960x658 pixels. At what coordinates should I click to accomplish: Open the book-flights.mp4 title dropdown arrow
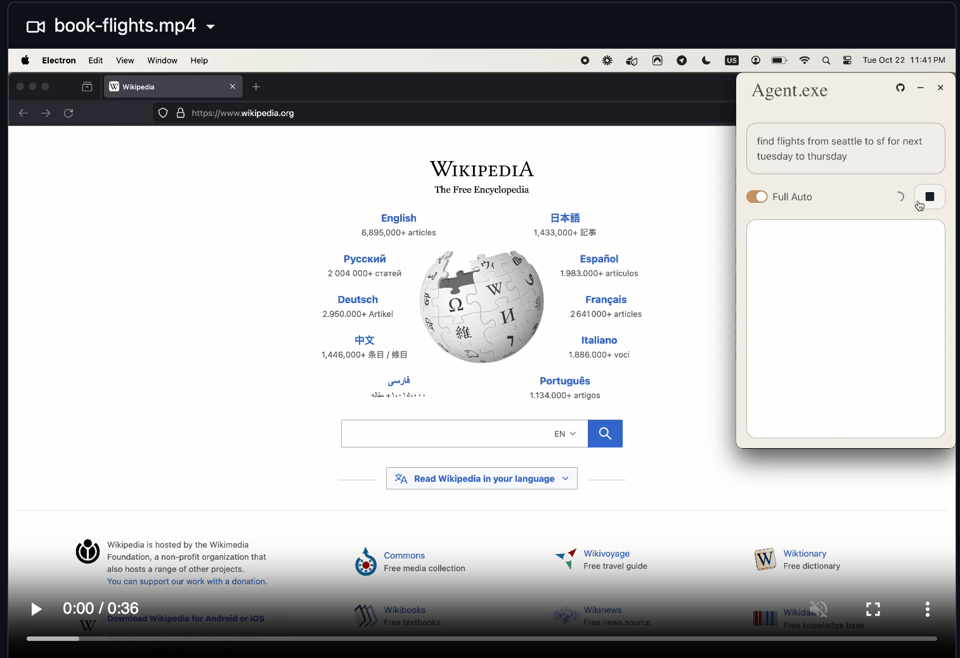tap(210, 27)
